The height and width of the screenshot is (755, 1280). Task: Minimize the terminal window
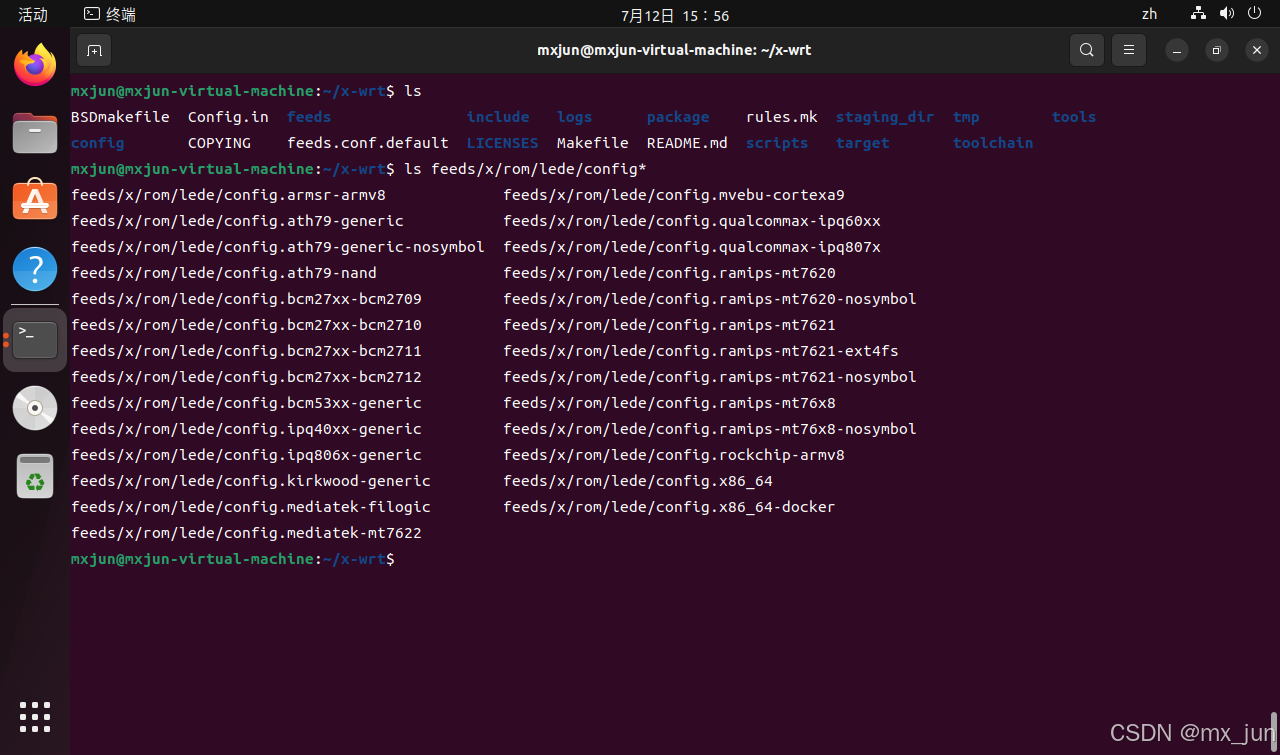click(1177, 50)
